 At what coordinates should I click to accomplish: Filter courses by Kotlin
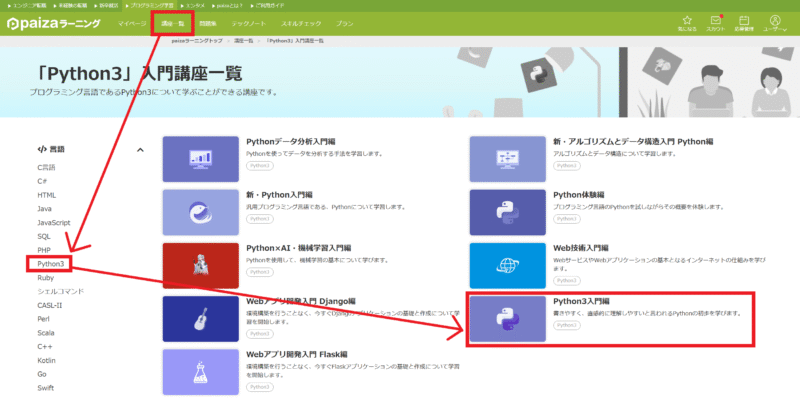click(46, 360)
